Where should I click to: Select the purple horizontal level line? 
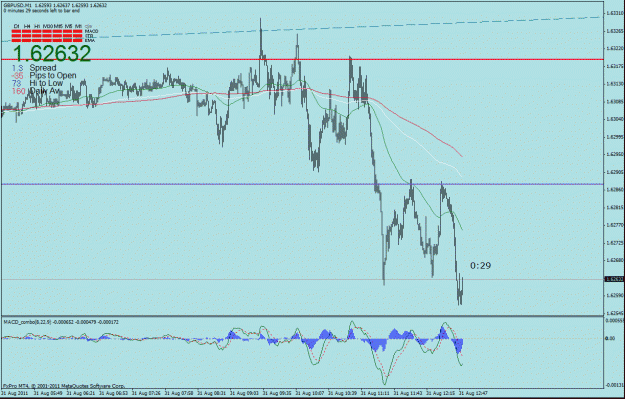pyautogui.click(x=302, y=184)
